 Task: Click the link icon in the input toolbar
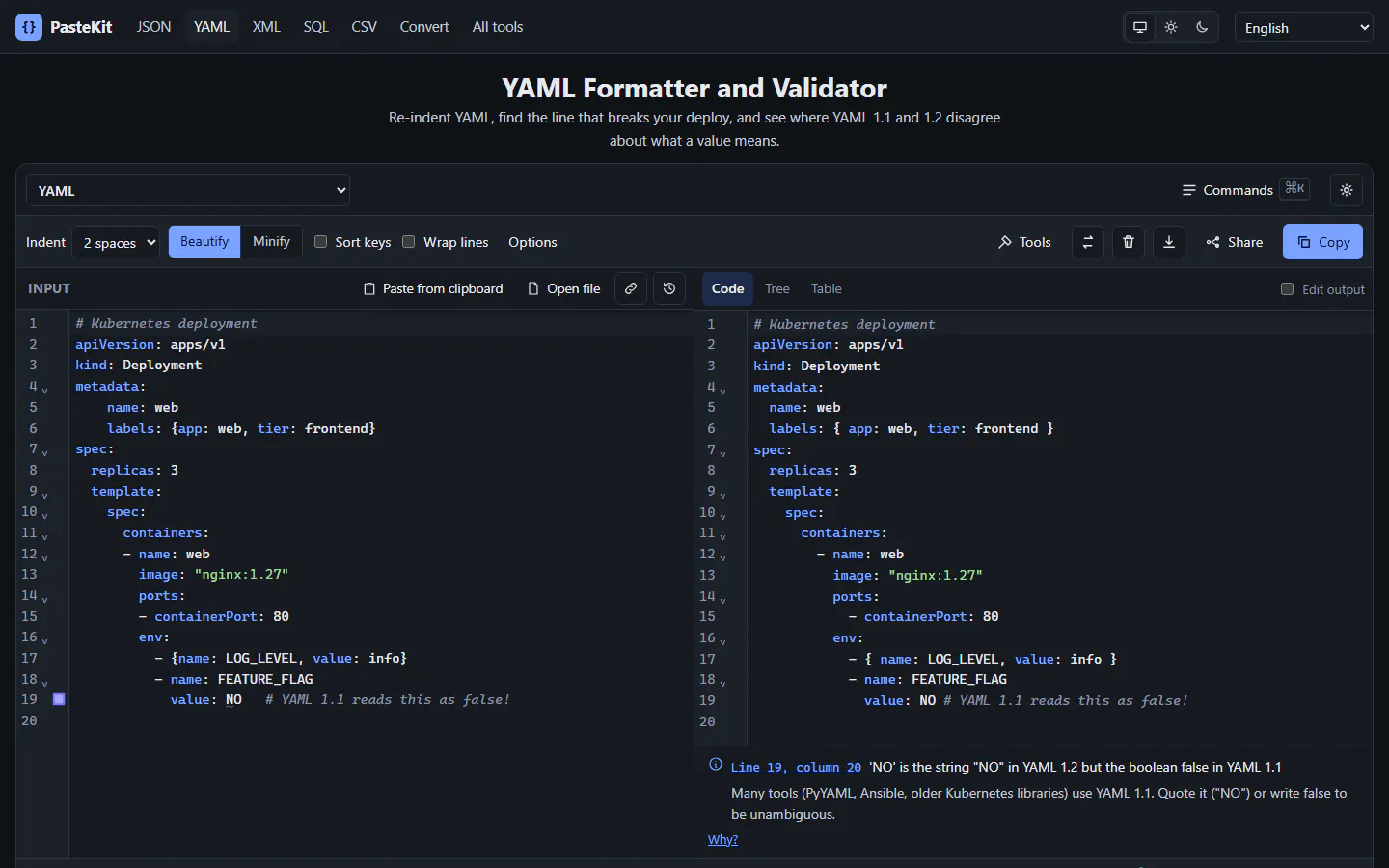coord(630,288)
